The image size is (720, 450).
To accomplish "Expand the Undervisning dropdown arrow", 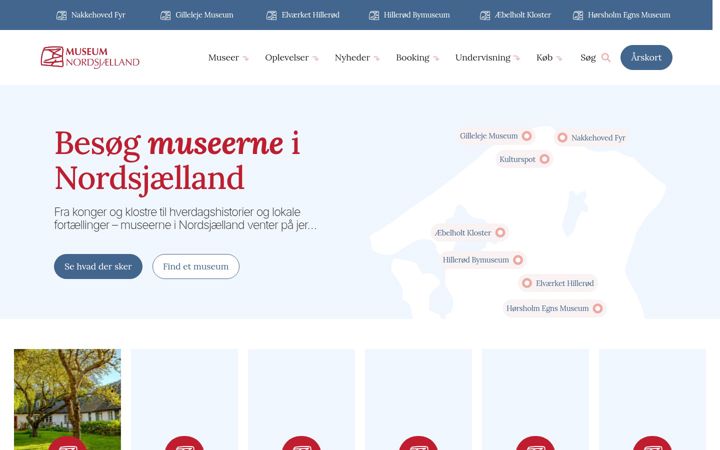I will pyautogui.click(x=517, y=58).
